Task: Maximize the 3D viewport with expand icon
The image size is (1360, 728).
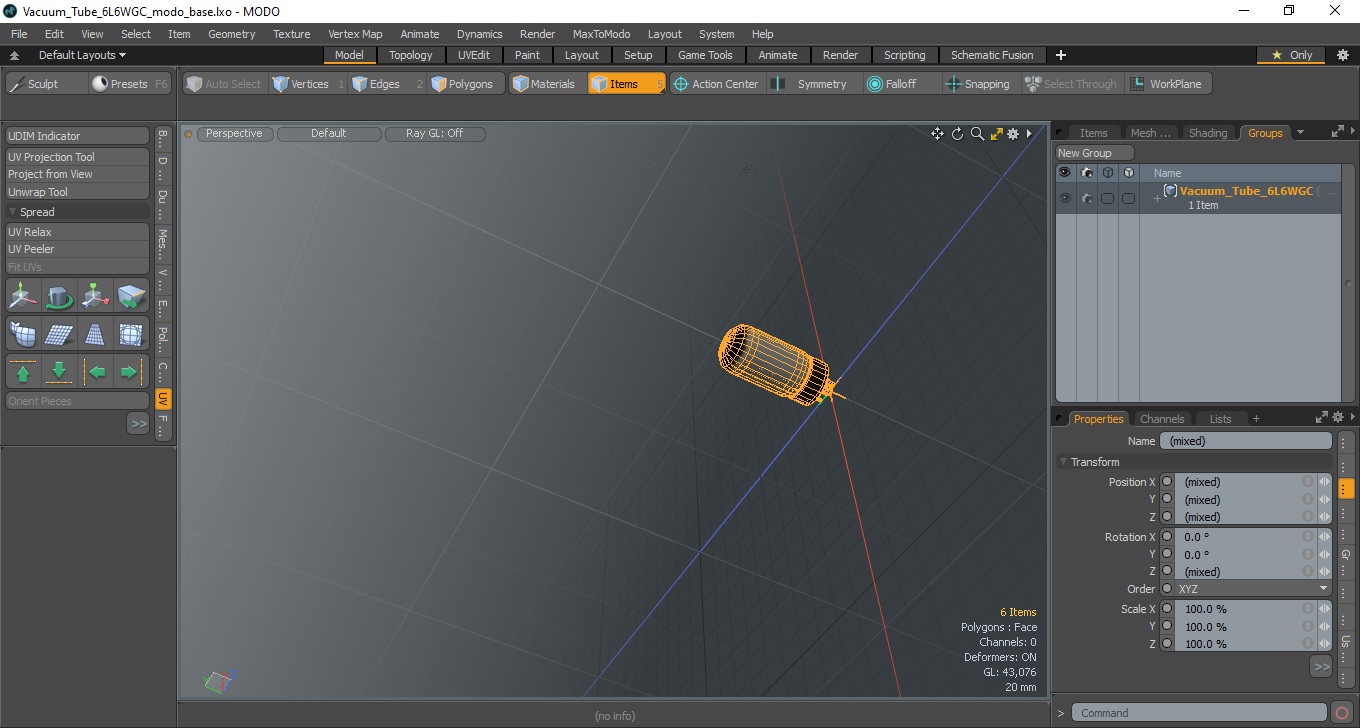Action: [x=996, y=134]
